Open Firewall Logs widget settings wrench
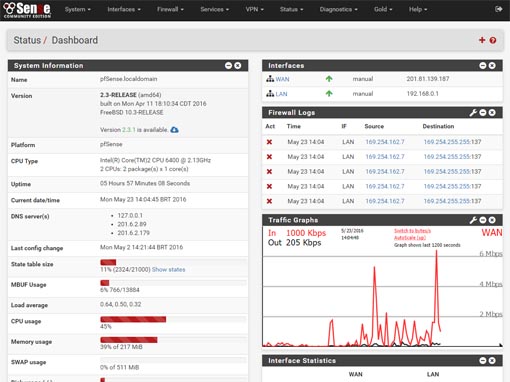 [x=473, y=113]
